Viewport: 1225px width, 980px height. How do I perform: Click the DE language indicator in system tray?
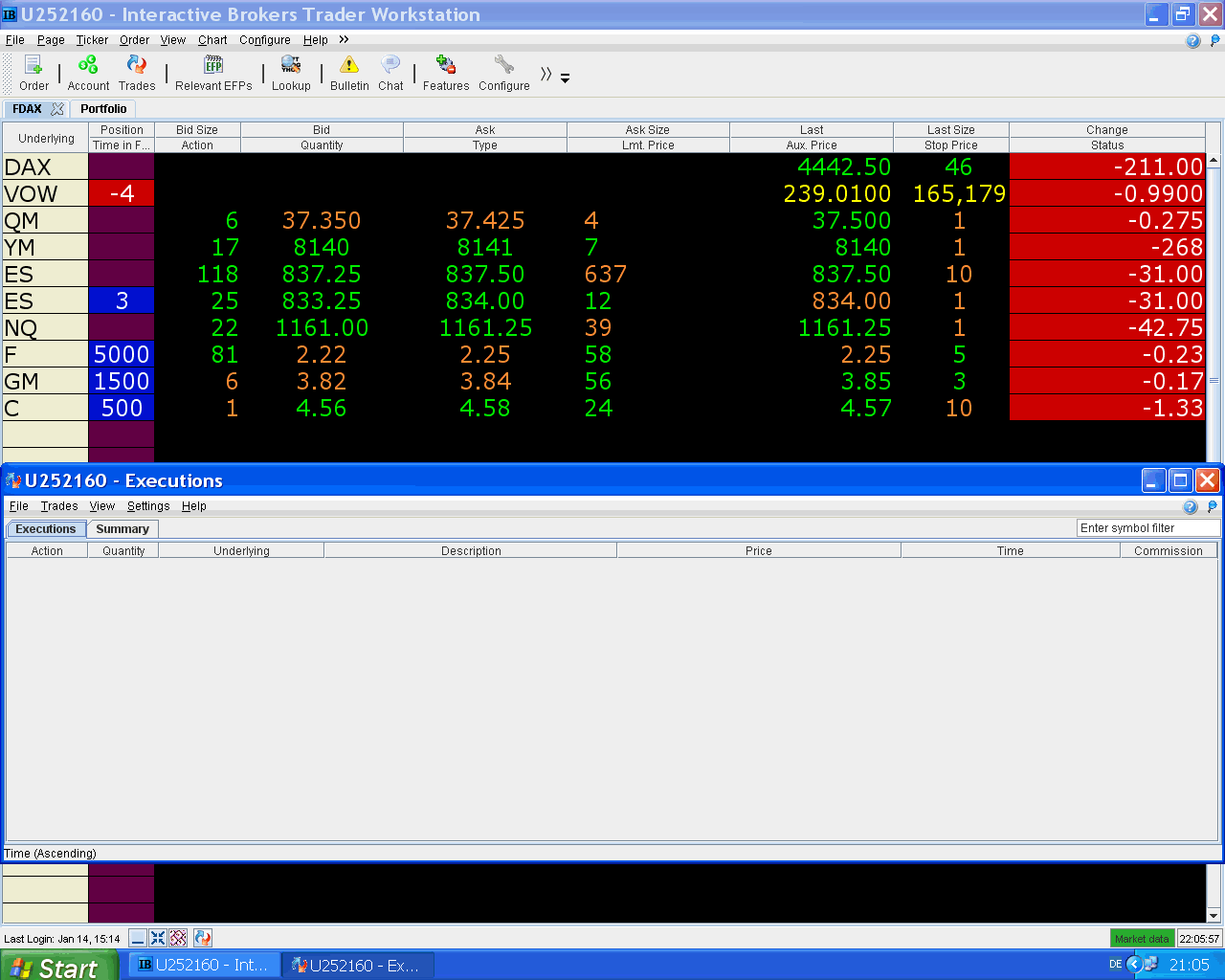point(1115,965)
